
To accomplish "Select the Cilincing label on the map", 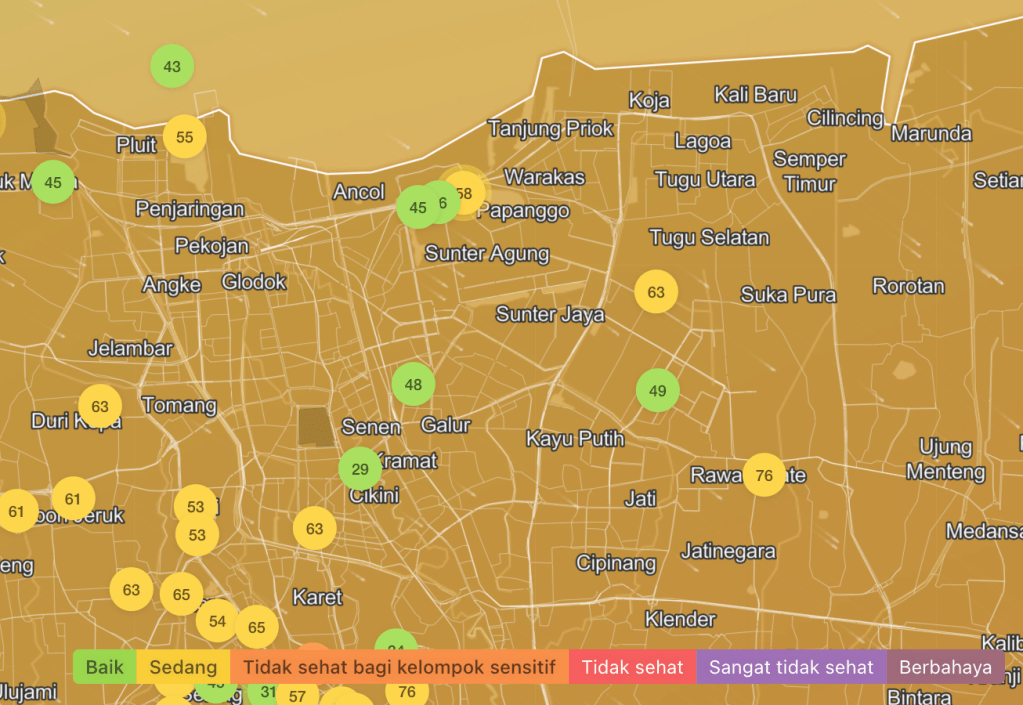I will click(x=845, y=118).
